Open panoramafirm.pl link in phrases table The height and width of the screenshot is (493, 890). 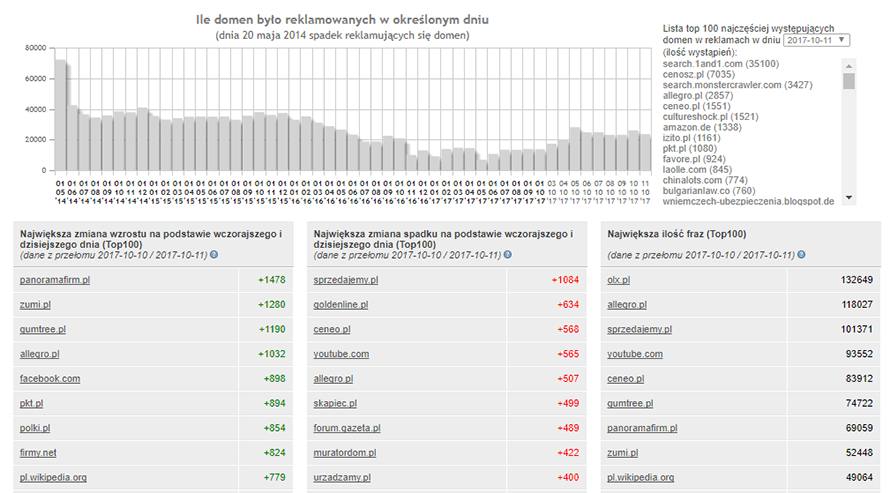click(x=642, y=428)
